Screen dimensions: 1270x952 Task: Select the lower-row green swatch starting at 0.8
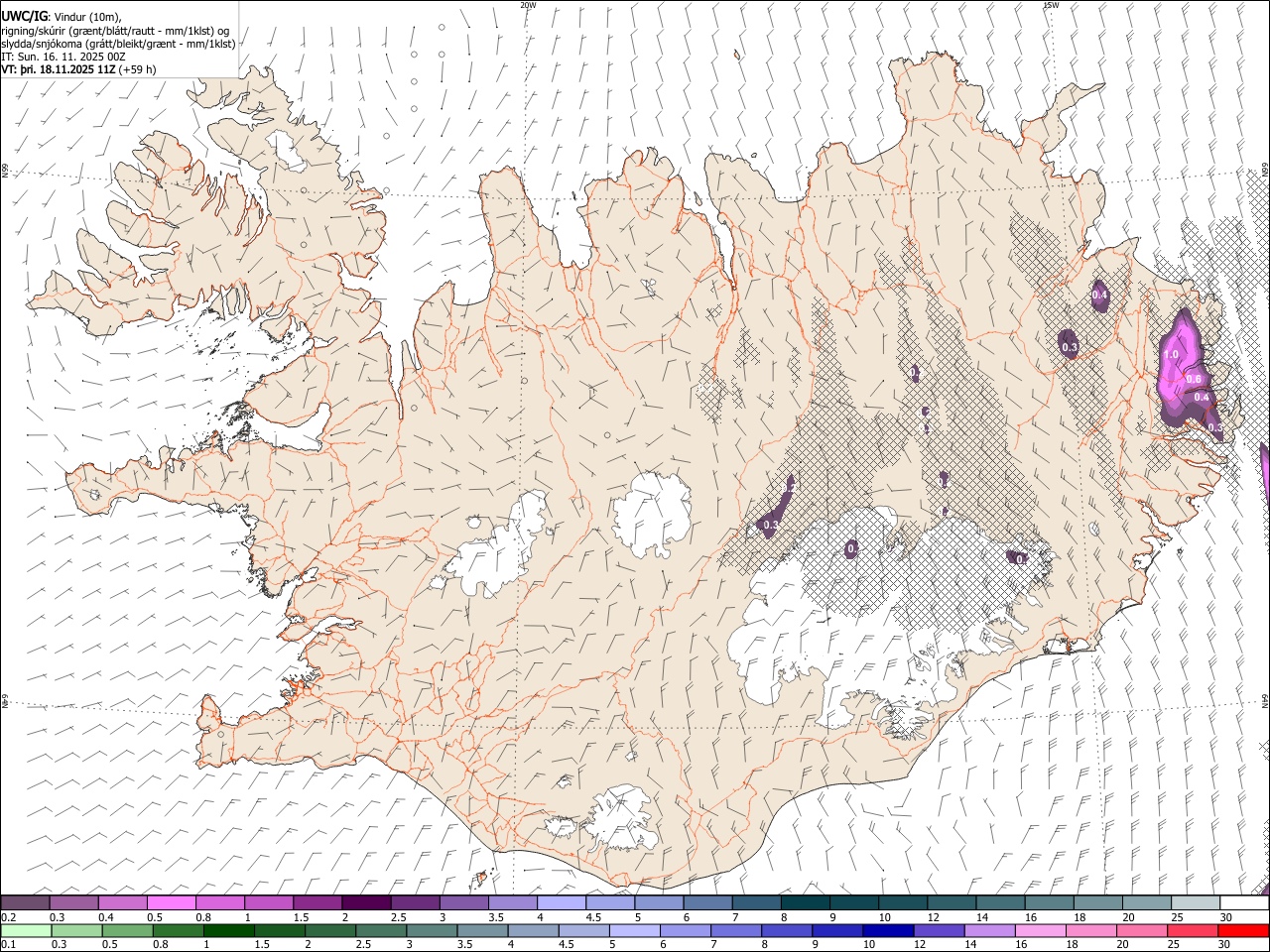click(179, 930)
